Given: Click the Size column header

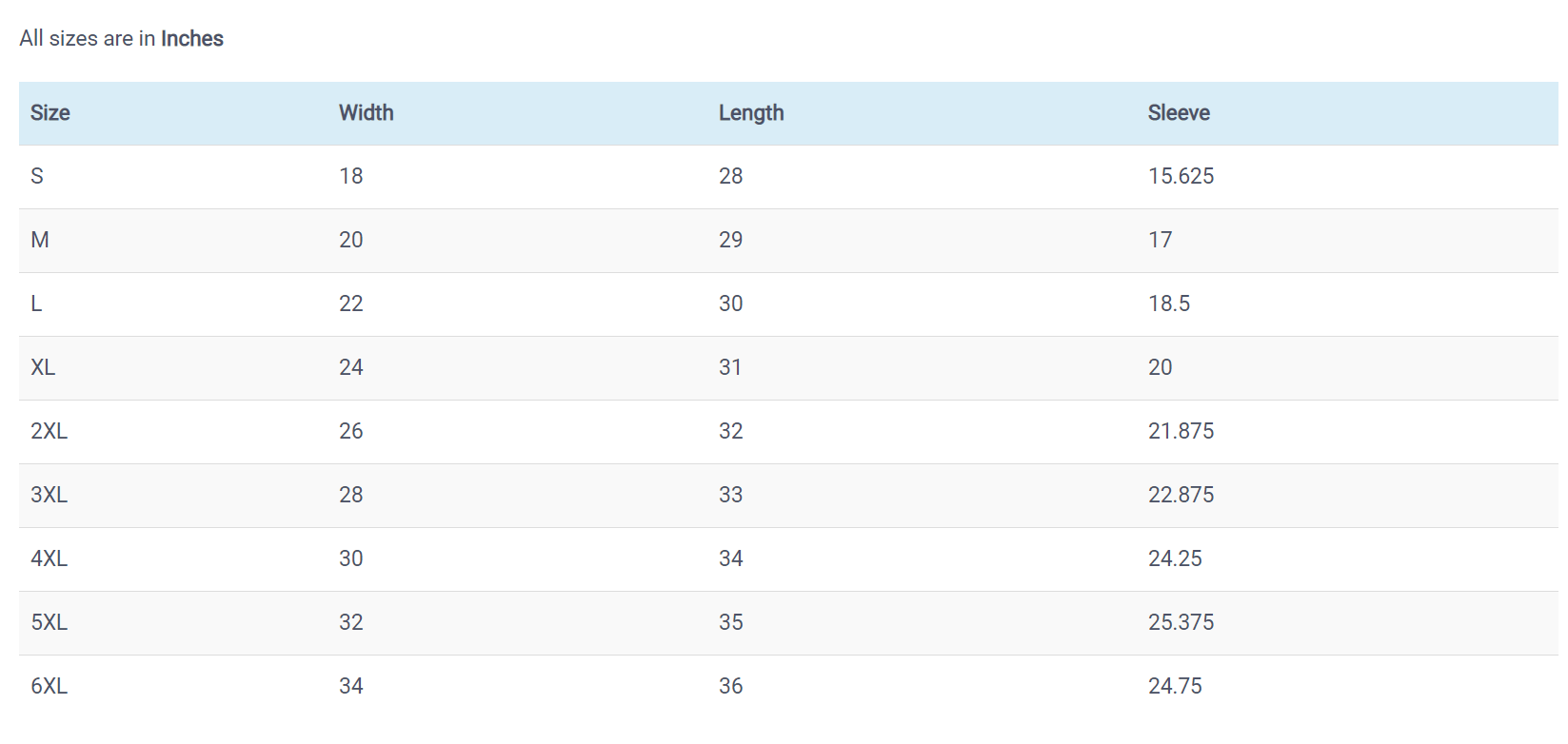Looking at the screenshot, I should click(50, 113).
